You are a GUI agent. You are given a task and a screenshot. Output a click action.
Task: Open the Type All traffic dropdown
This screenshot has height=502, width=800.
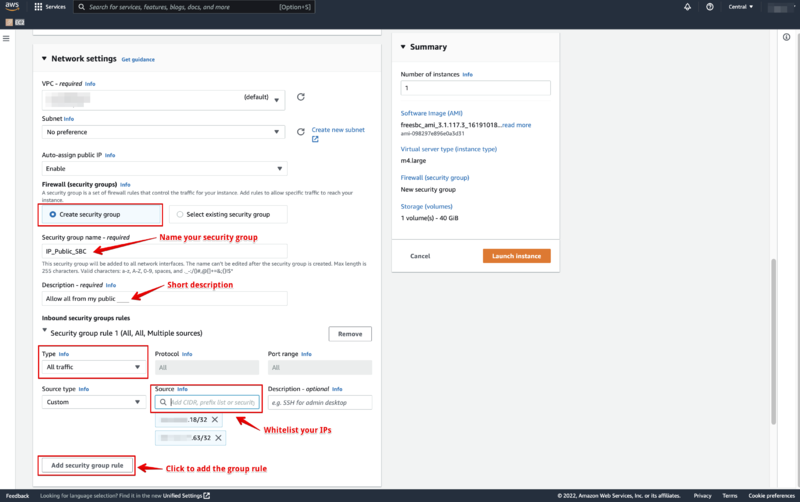(x=93, y=367)
